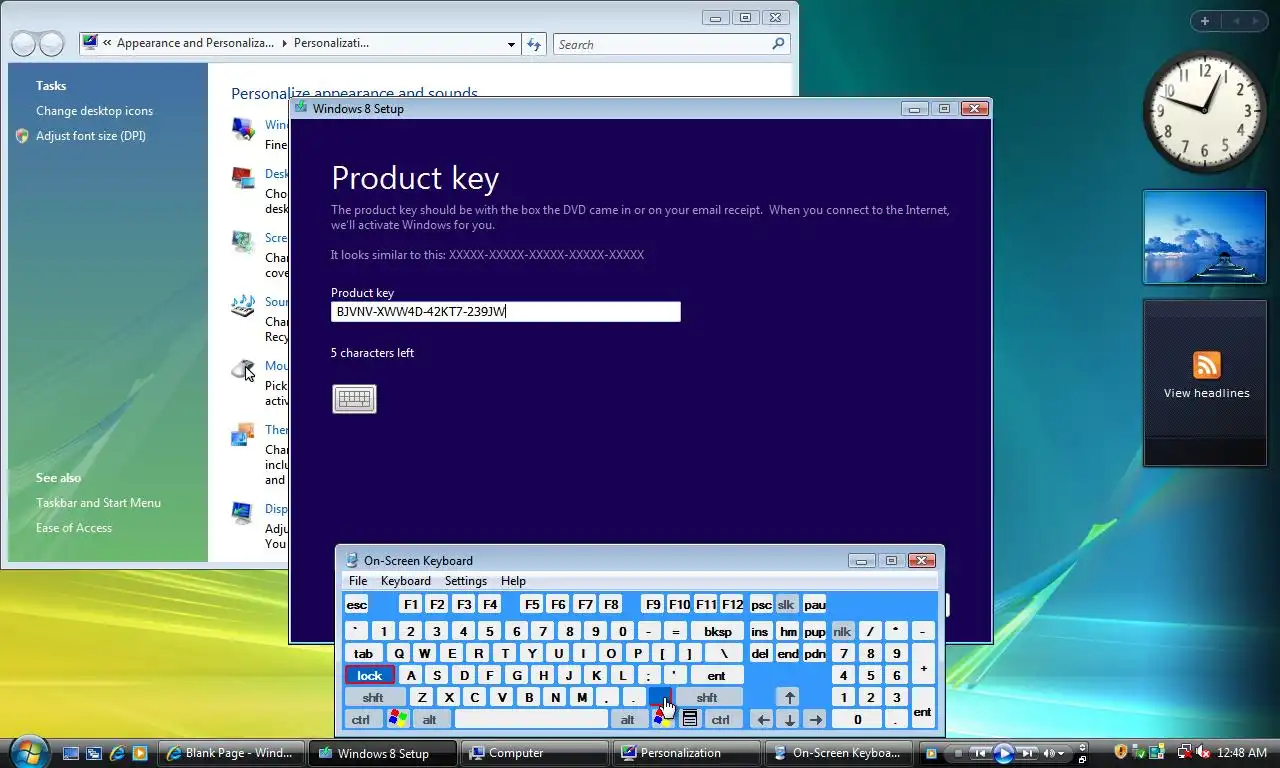Open the Settings menu in On-Screen Keyboard
Viewport: 1280px width, 768px height.
pos(466,581)
